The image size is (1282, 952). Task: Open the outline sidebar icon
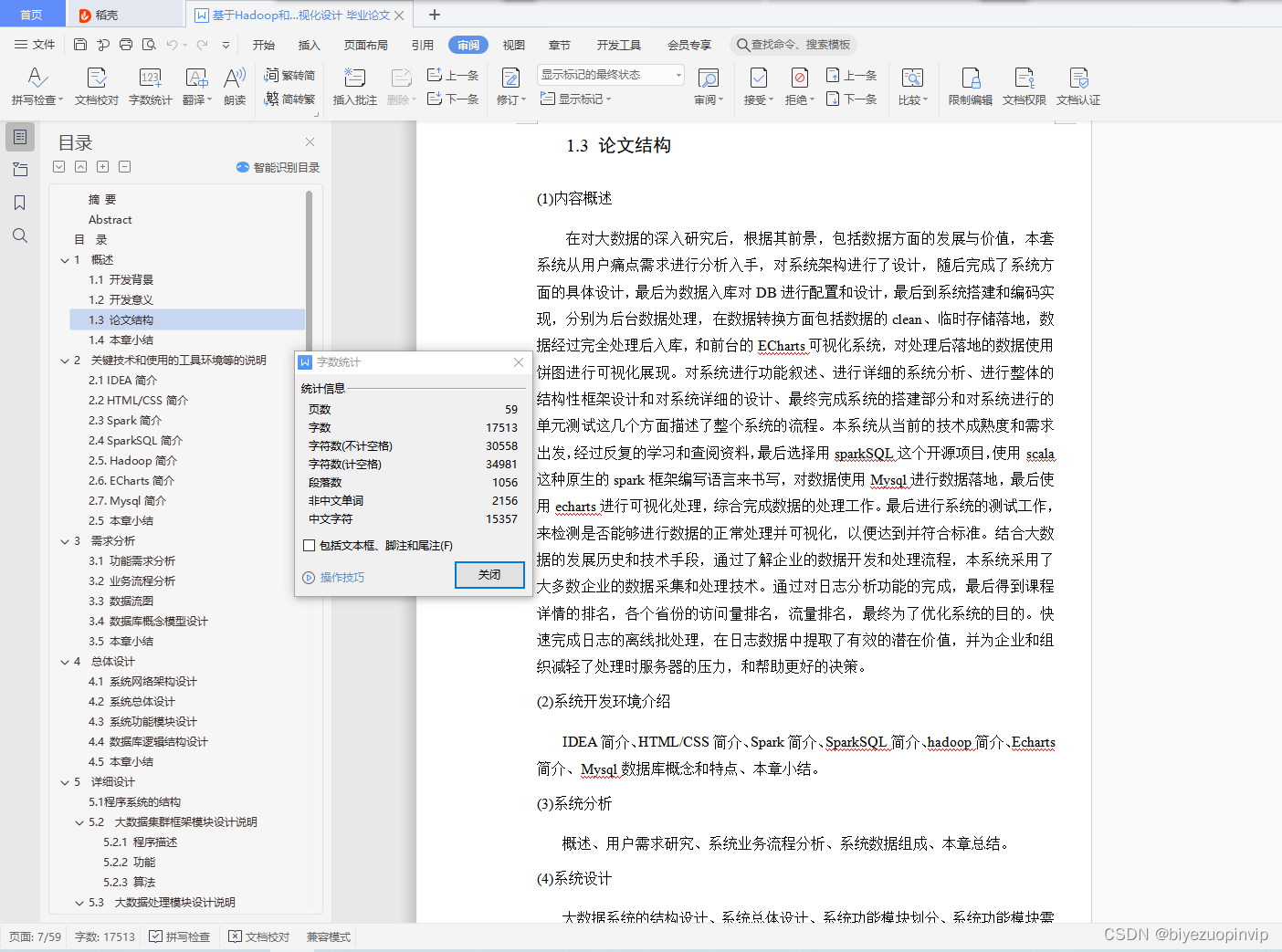20,137
